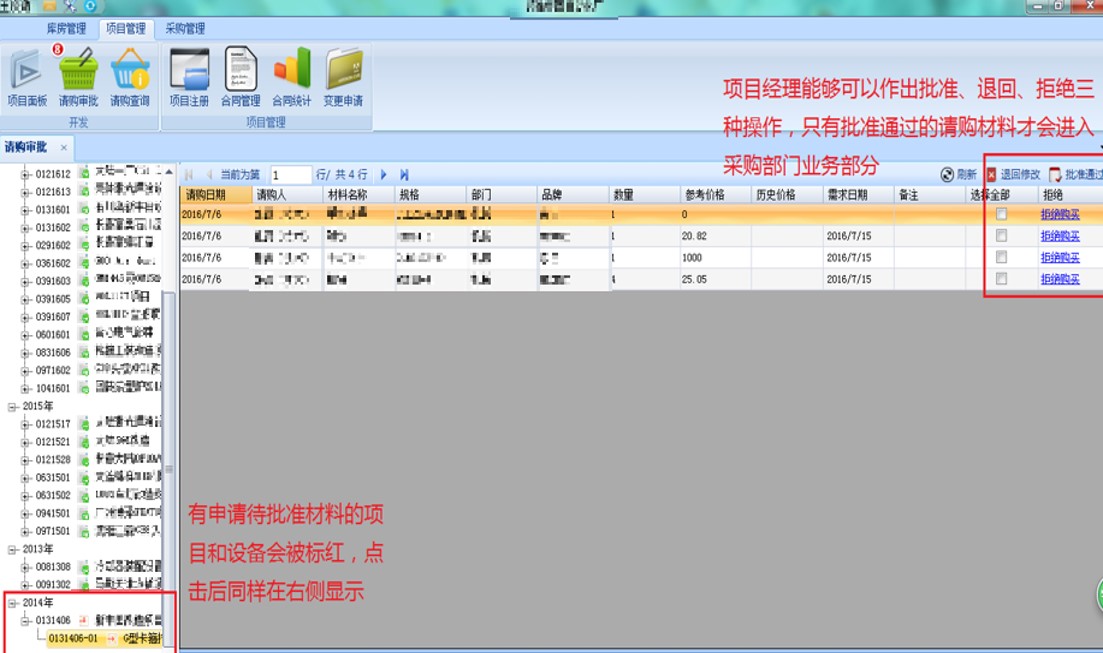
Task: Click 拒绝购买 in the row priced 0
Action: click(x=1060, y=214)
